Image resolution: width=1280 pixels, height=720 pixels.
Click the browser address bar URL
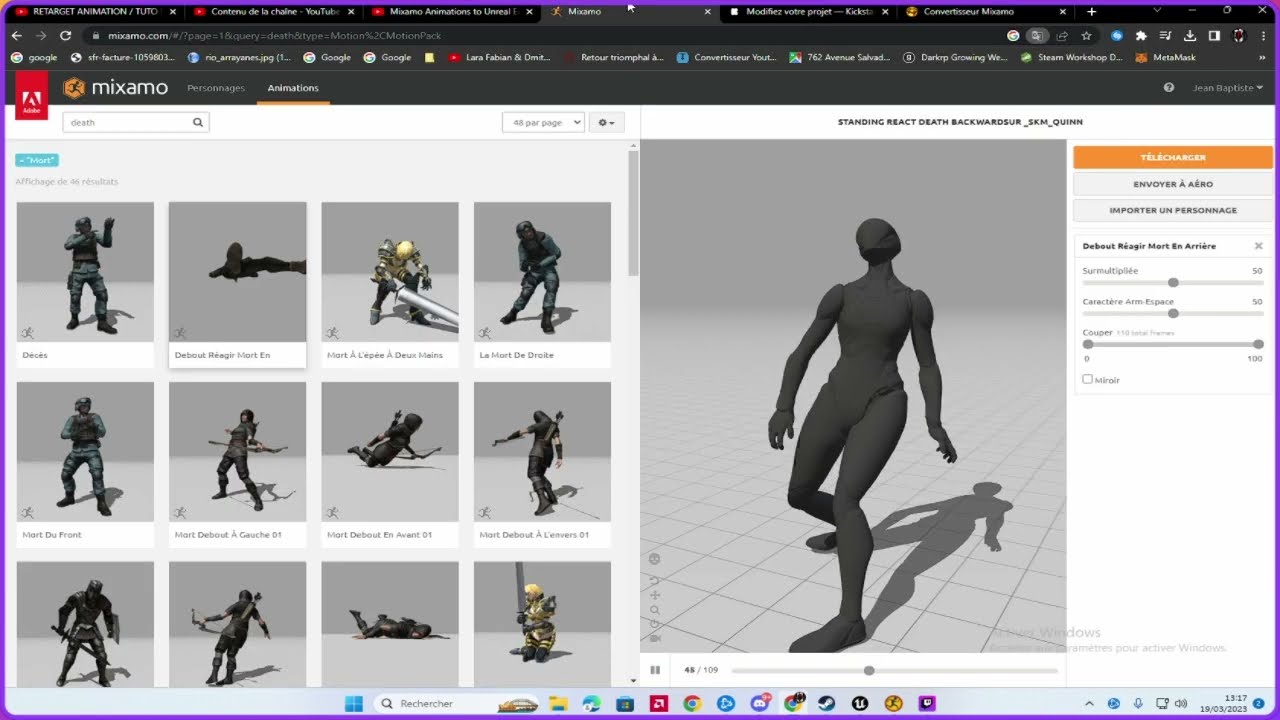click(275, 35)
